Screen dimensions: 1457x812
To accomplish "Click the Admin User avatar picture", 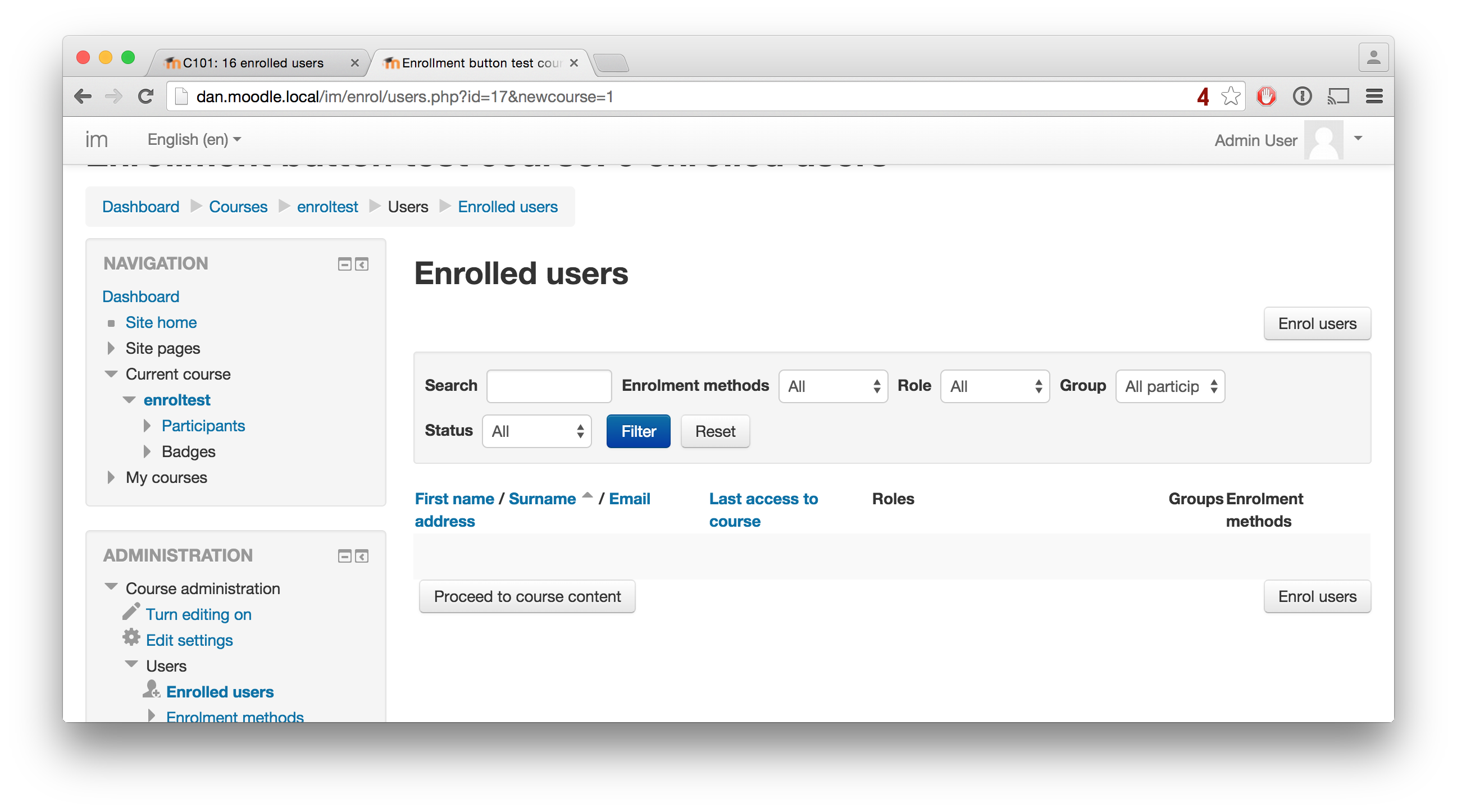I will tap(1323, 140).
